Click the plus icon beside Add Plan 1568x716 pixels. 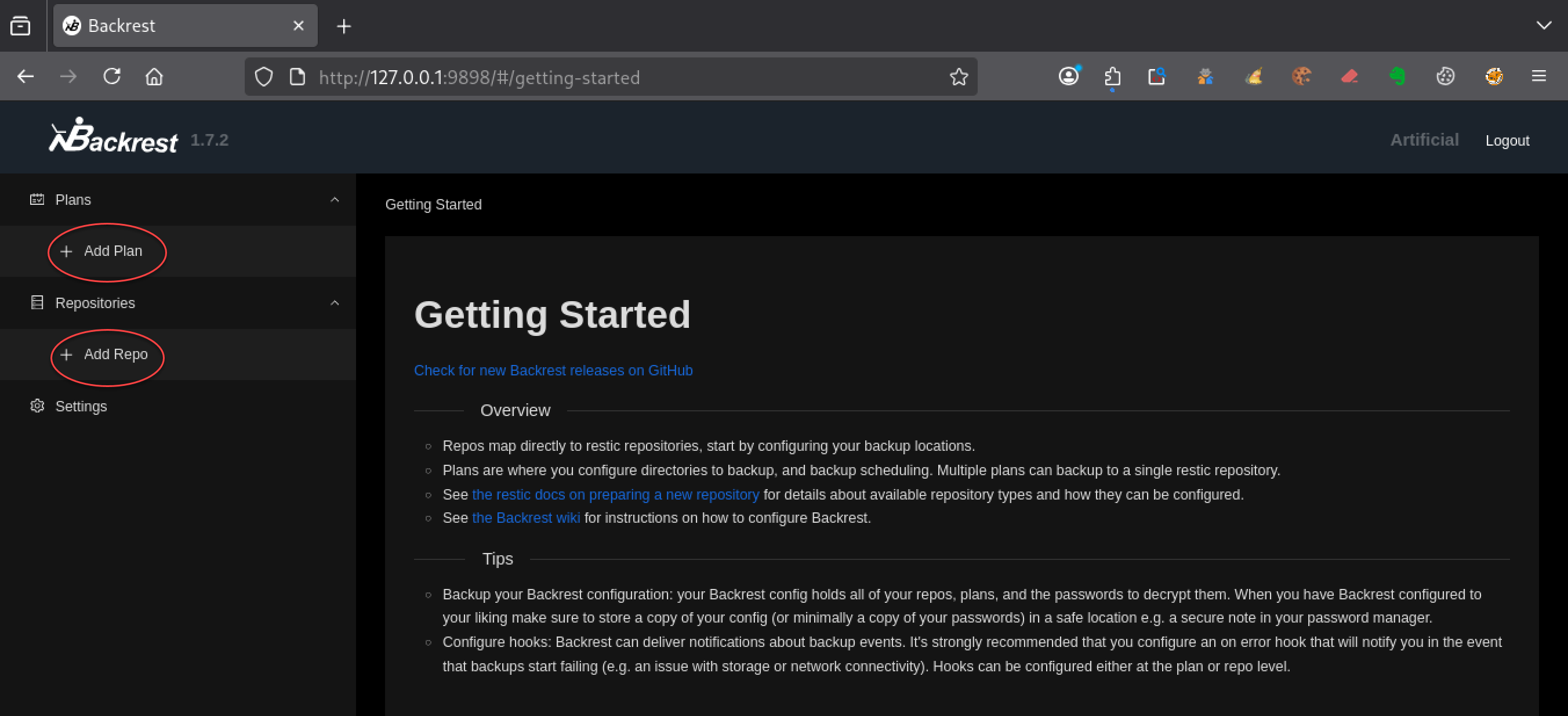pos(66,251)
